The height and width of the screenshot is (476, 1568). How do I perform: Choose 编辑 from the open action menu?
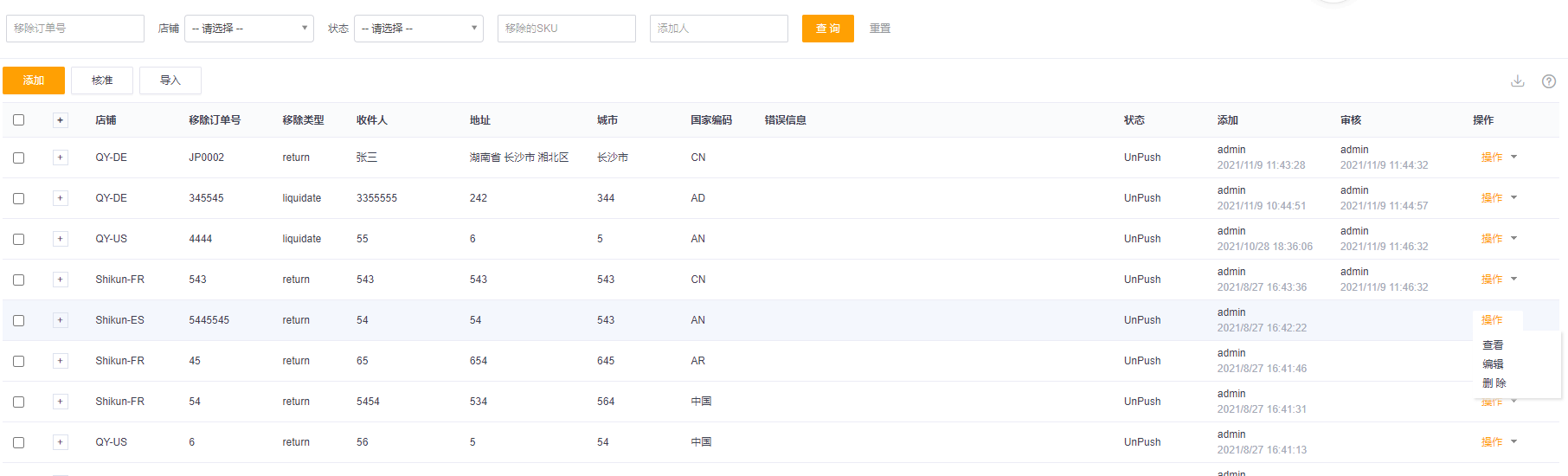[1493, 364]
